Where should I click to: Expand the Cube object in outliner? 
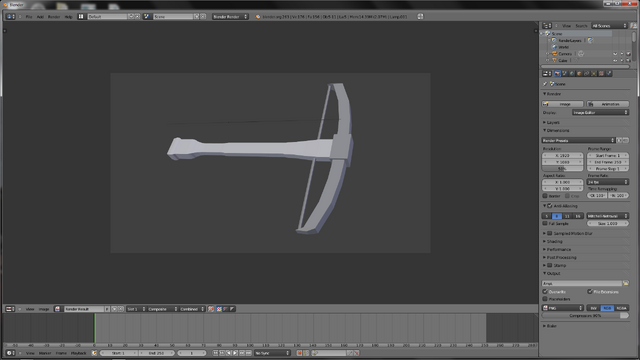pos(547,60)
